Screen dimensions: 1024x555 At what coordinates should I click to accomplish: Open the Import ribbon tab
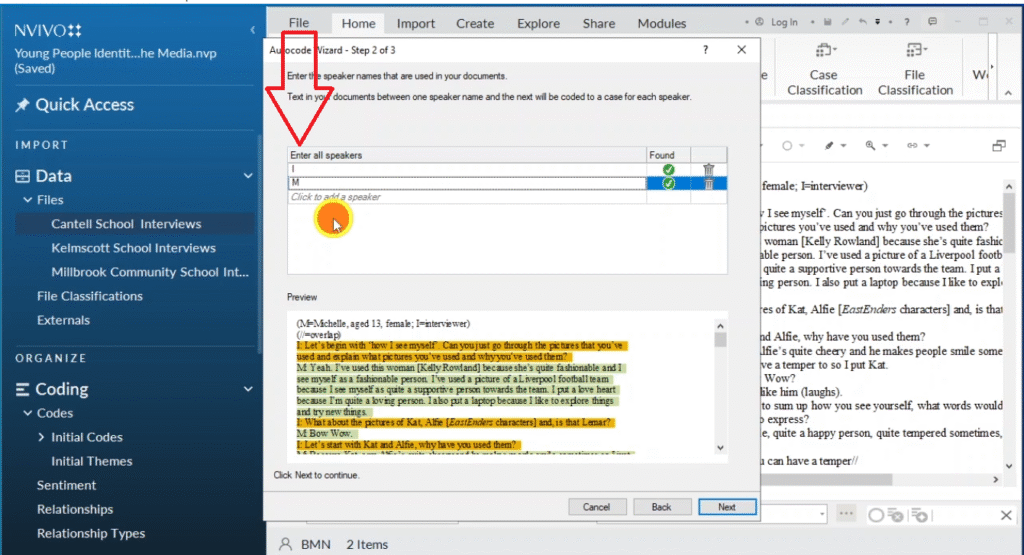coord(415,23)
